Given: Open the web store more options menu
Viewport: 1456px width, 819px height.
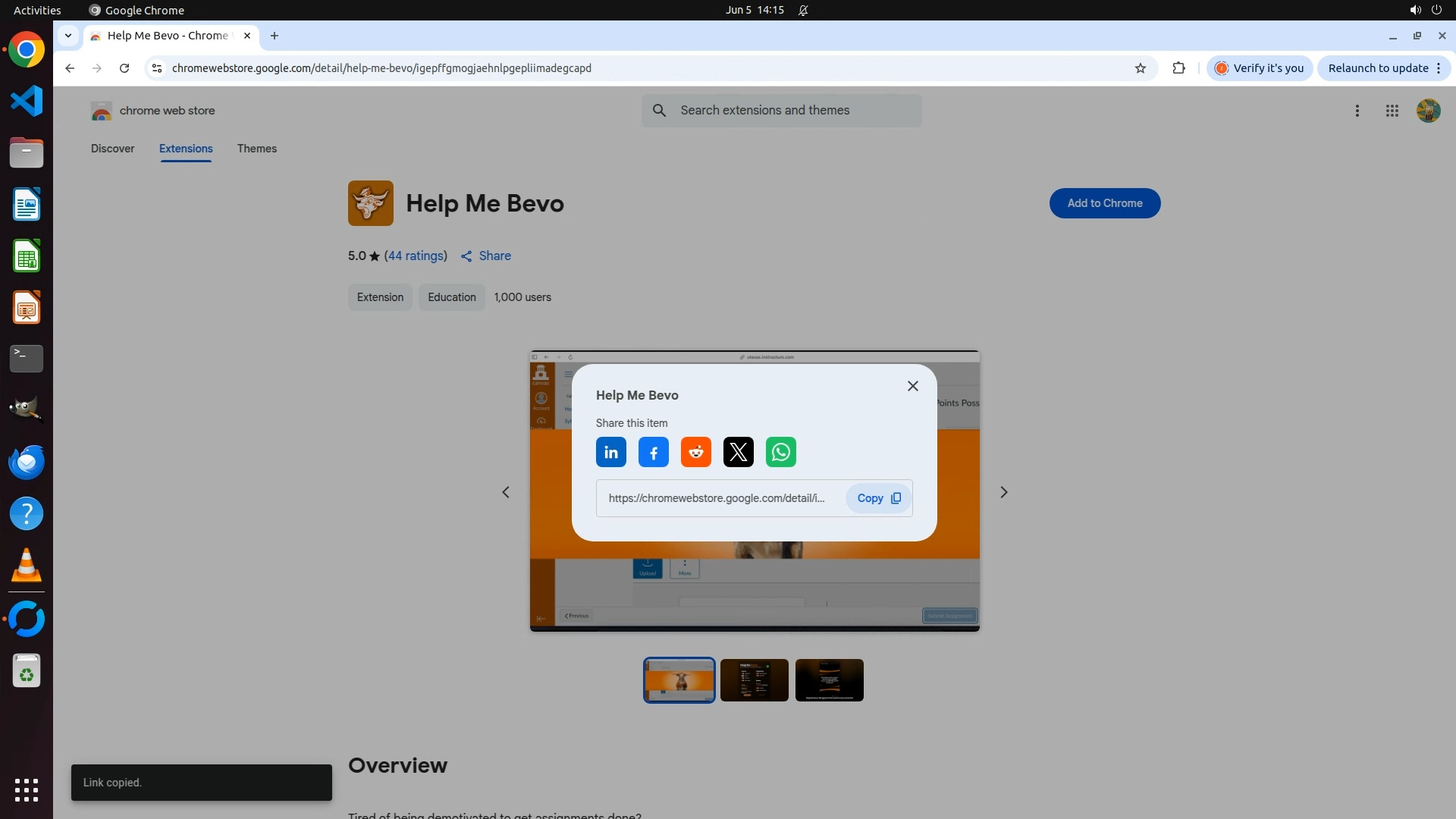Looking at the screenshot, I should [1357, 111].
